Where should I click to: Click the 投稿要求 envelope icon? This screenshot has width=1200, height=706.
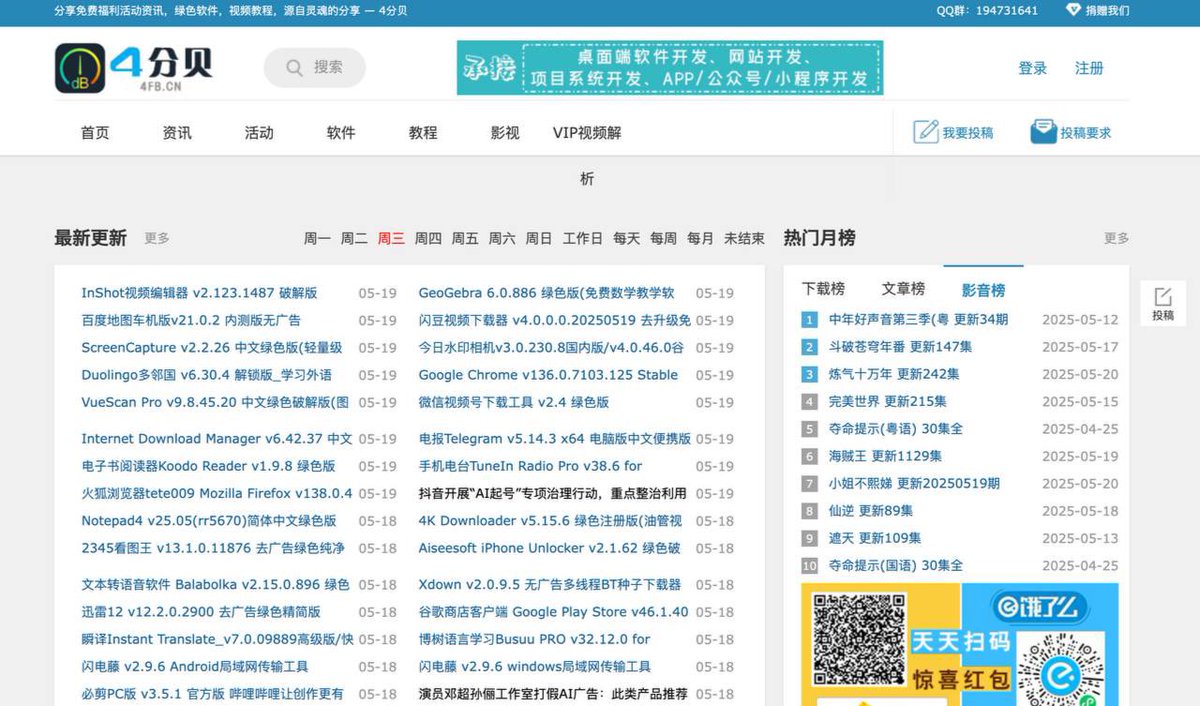1043,132
